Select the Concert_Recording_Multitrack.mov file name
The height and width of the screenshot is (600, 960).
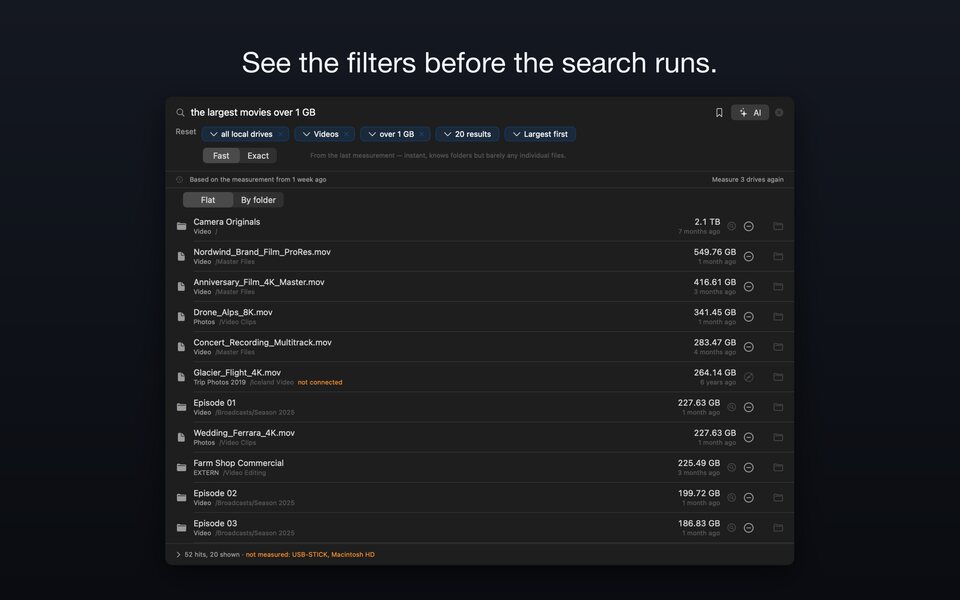tap(262, 342)
